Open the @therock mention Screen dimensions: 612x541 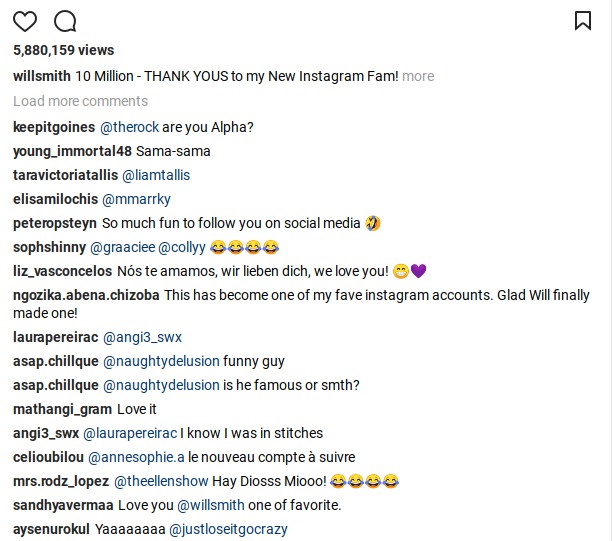[130, 127]
